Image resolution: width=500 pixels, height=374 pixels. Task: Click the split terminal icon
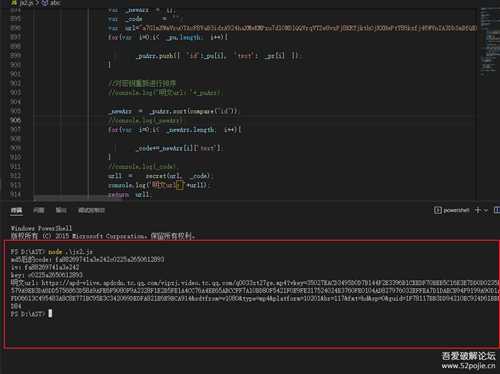point(497,210)
